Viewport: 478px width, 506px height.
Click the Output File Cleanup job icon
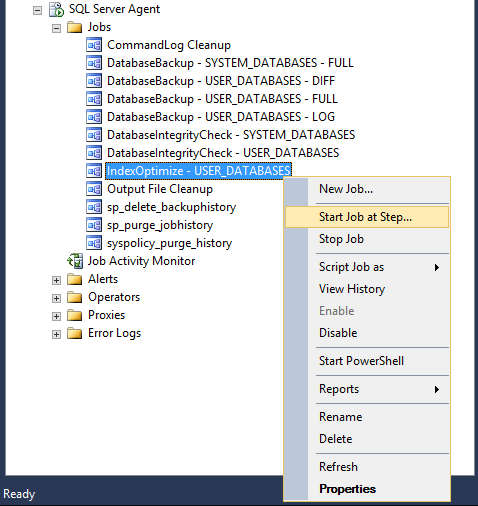point(94,189)
